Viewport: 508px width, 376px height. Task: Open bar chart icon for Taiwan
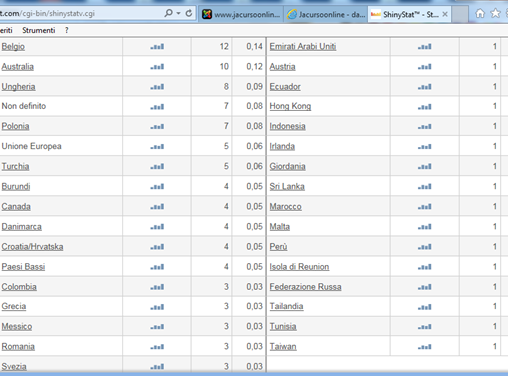tap(425, 347)
